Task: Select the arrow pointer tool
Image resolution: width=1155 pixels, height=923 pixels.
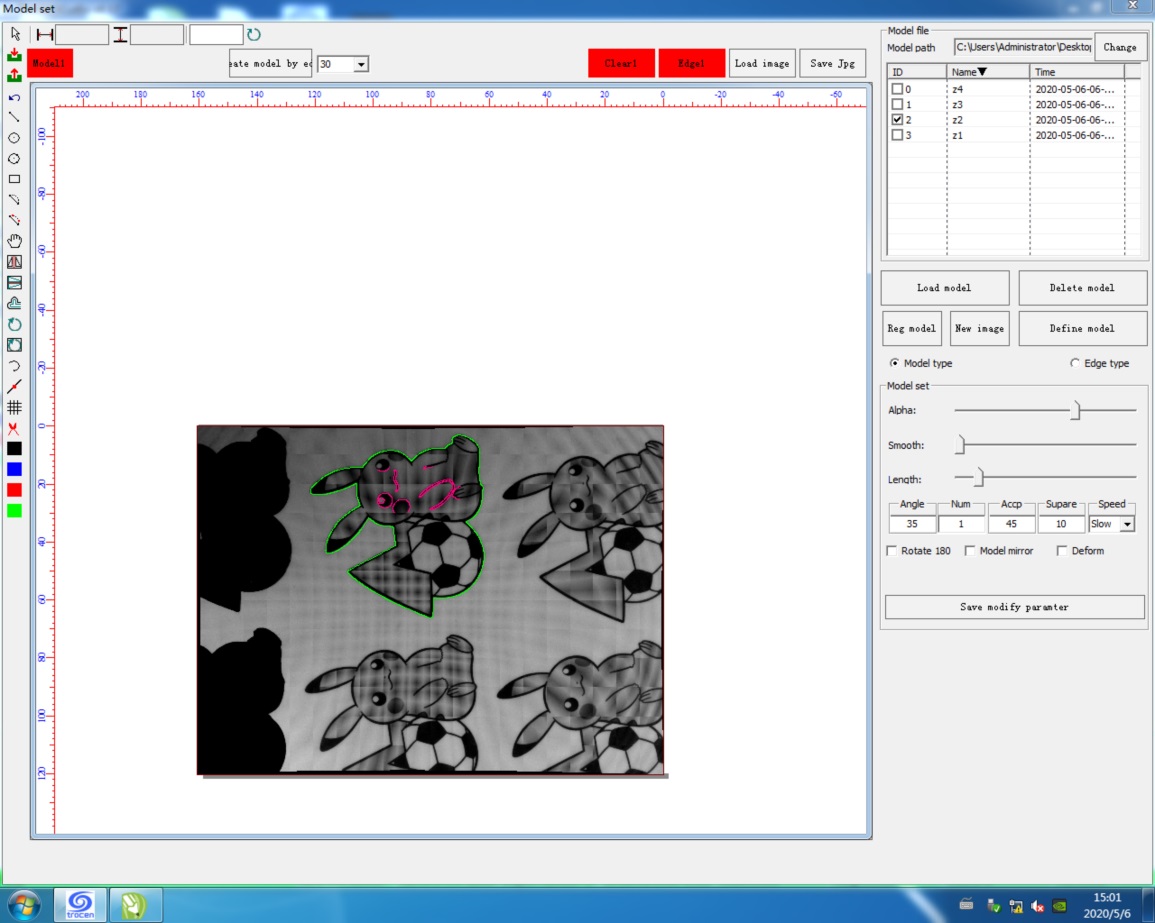Action: tap(14, 34)
